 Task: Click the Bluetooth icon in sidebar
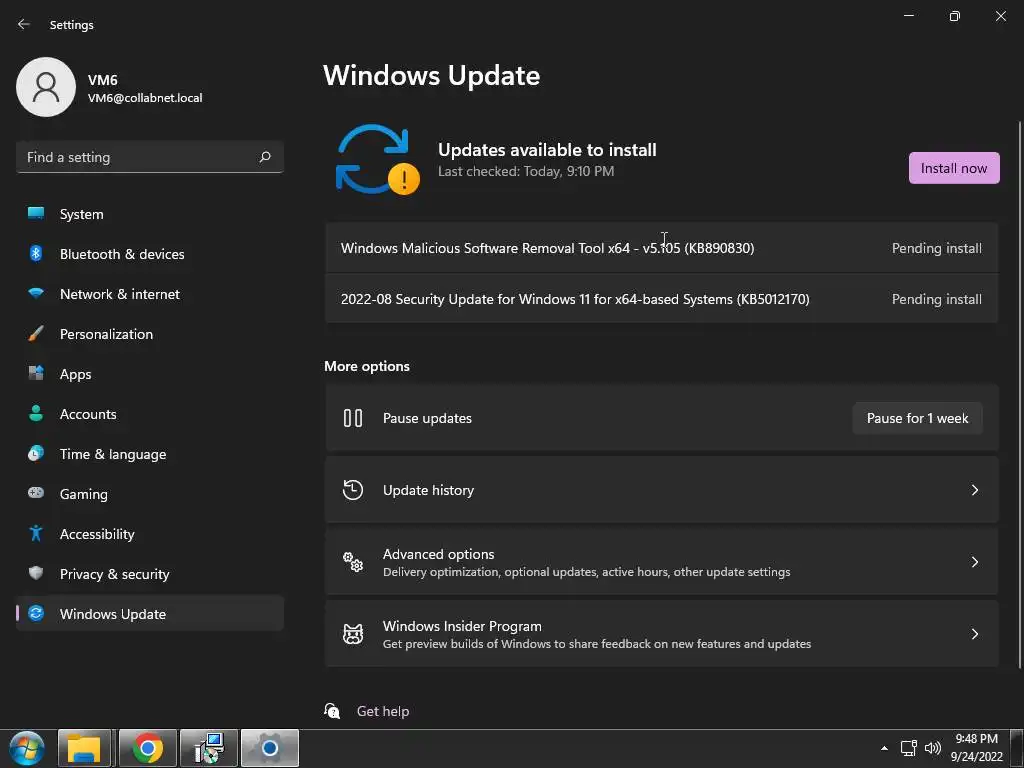[x=36, y=253]
